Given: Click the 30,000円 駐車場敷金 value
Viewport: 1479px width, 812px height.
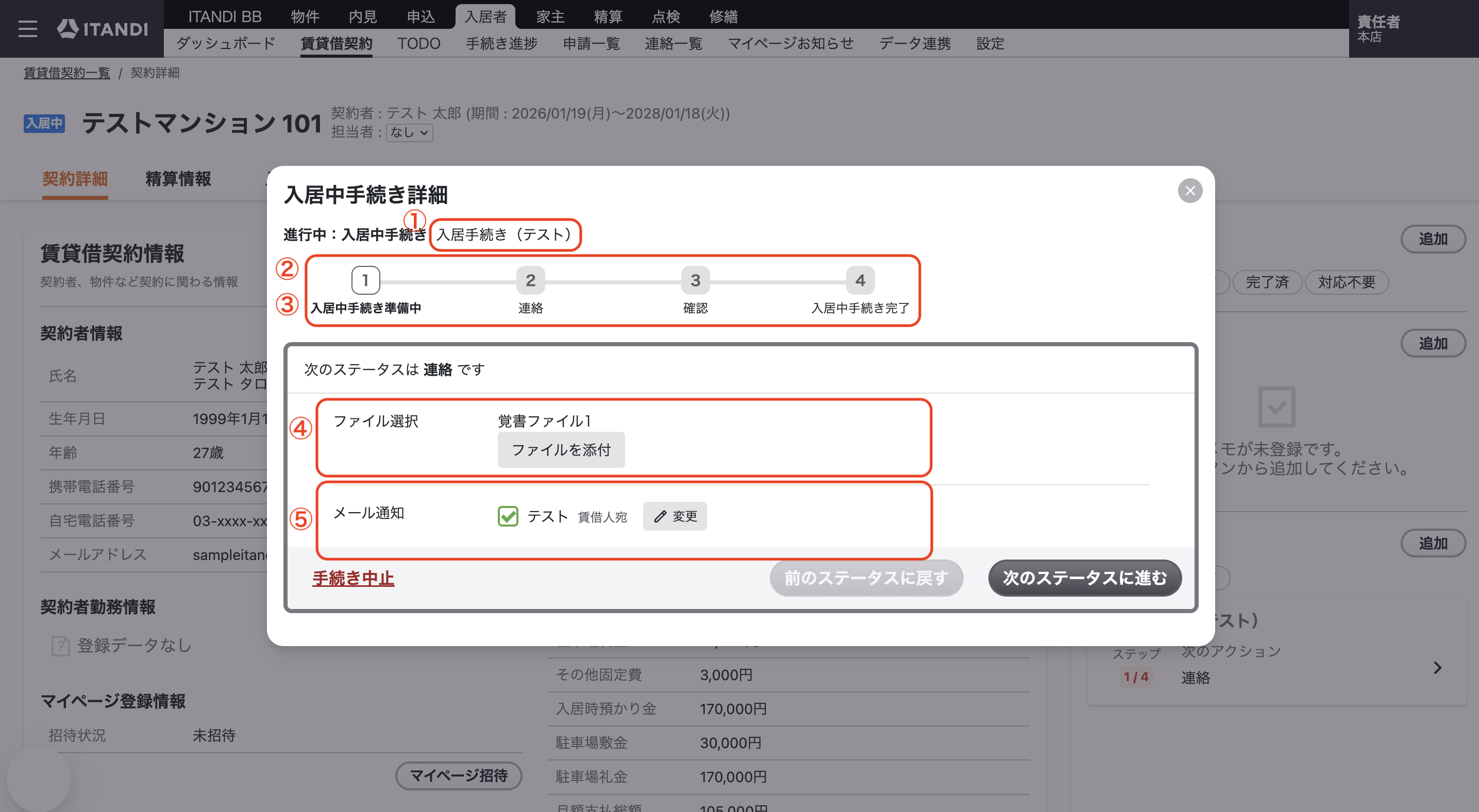Looking at the screenshot, I should coord(730,742).
